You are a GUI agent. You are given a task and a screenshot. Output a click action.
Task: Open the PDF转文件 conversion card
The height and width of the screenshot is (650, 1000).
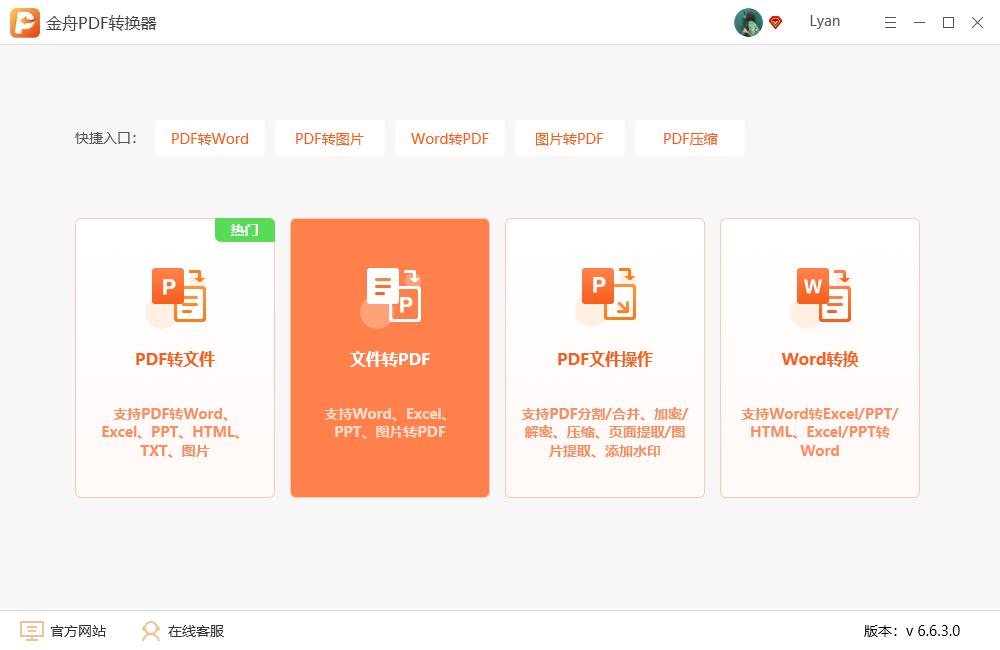click(x=174, y=357)
